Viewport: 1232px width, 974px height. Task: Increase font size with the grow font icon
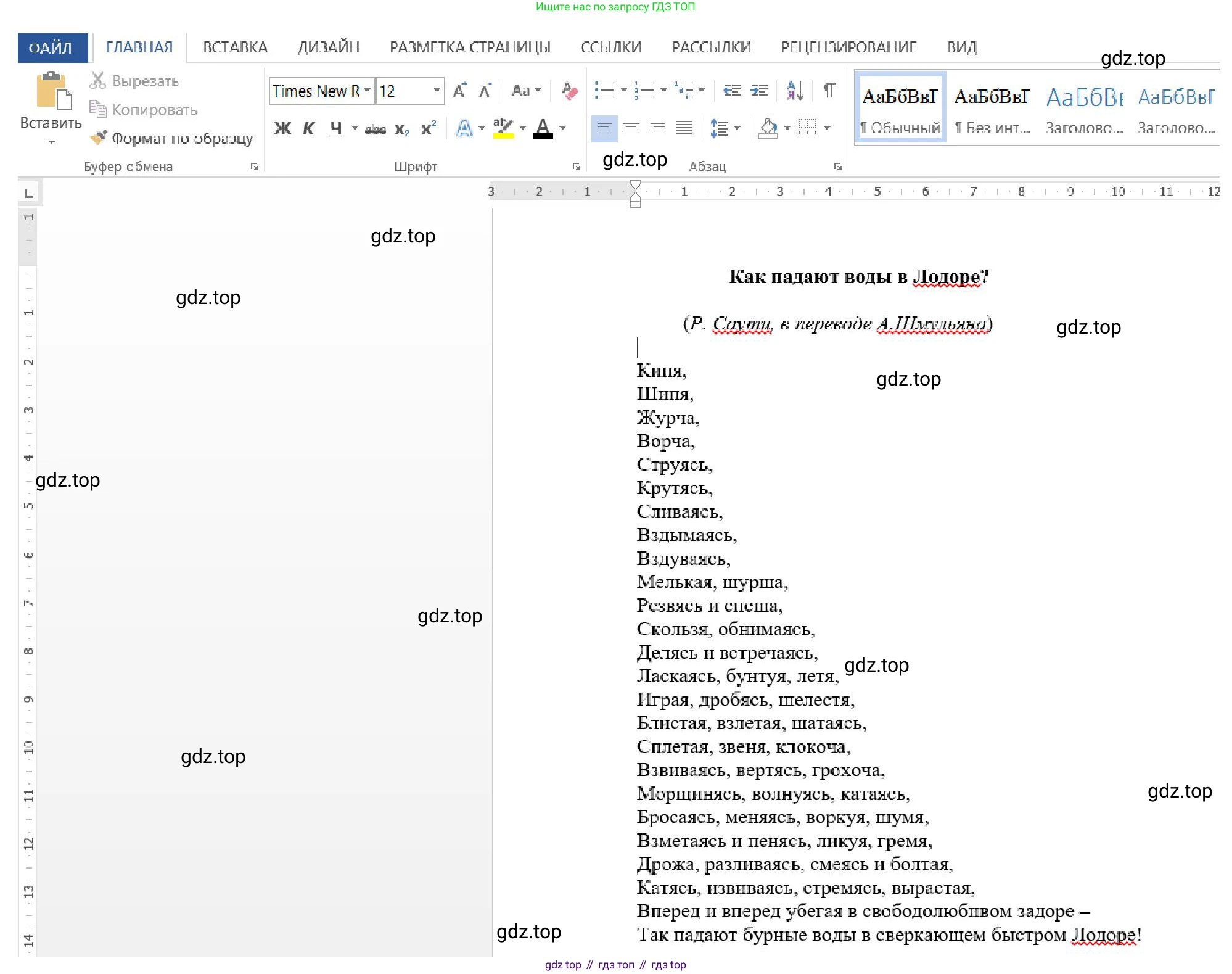tap(460, 91)
